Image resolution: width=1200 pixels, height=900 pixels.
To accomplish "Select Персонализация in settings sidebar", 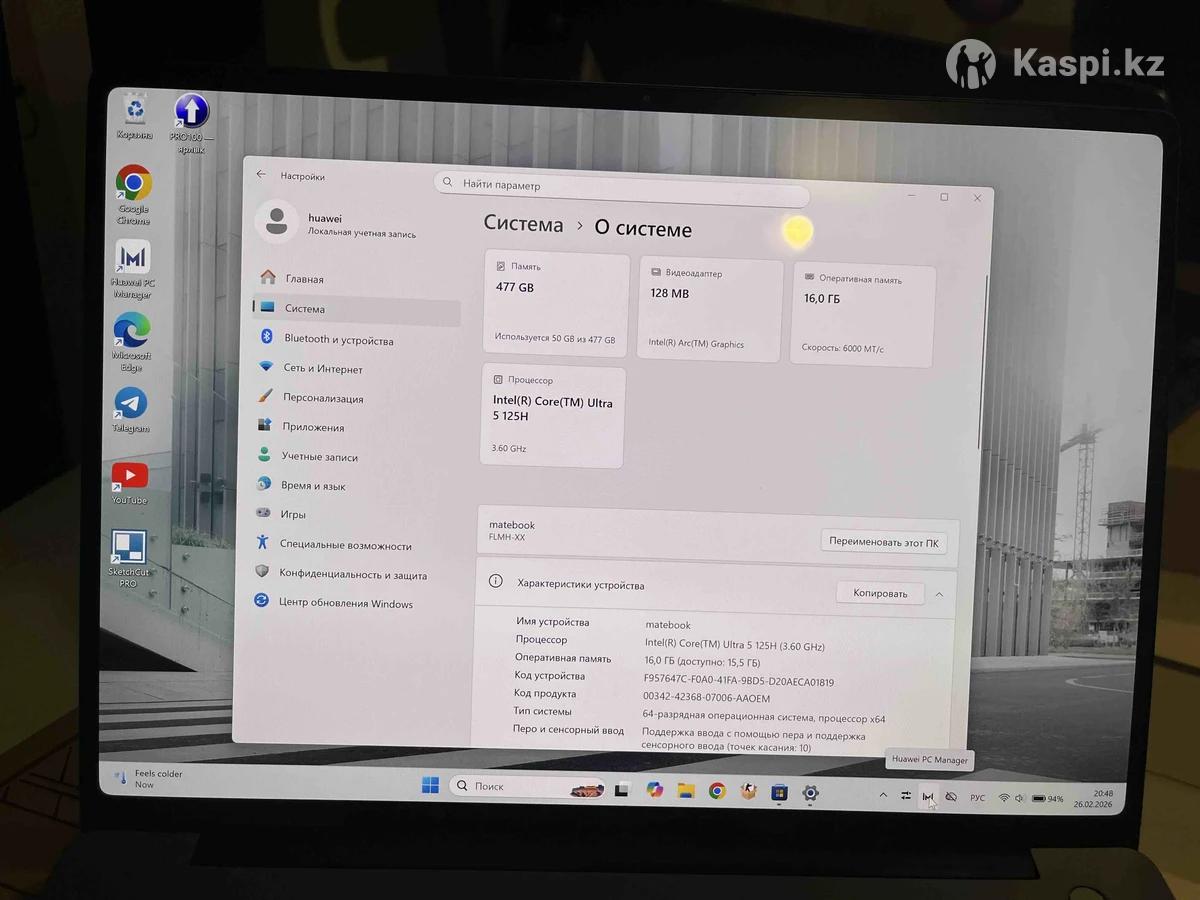I will (322, 398).
